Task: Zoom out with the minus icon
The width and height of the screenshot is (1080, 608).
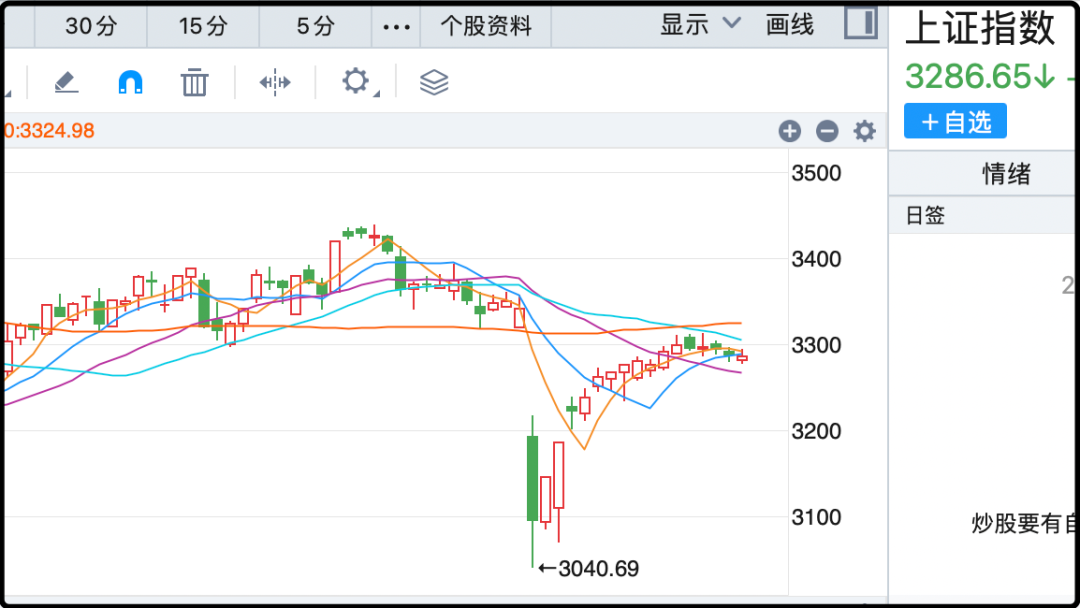Action: click(827, 131)
